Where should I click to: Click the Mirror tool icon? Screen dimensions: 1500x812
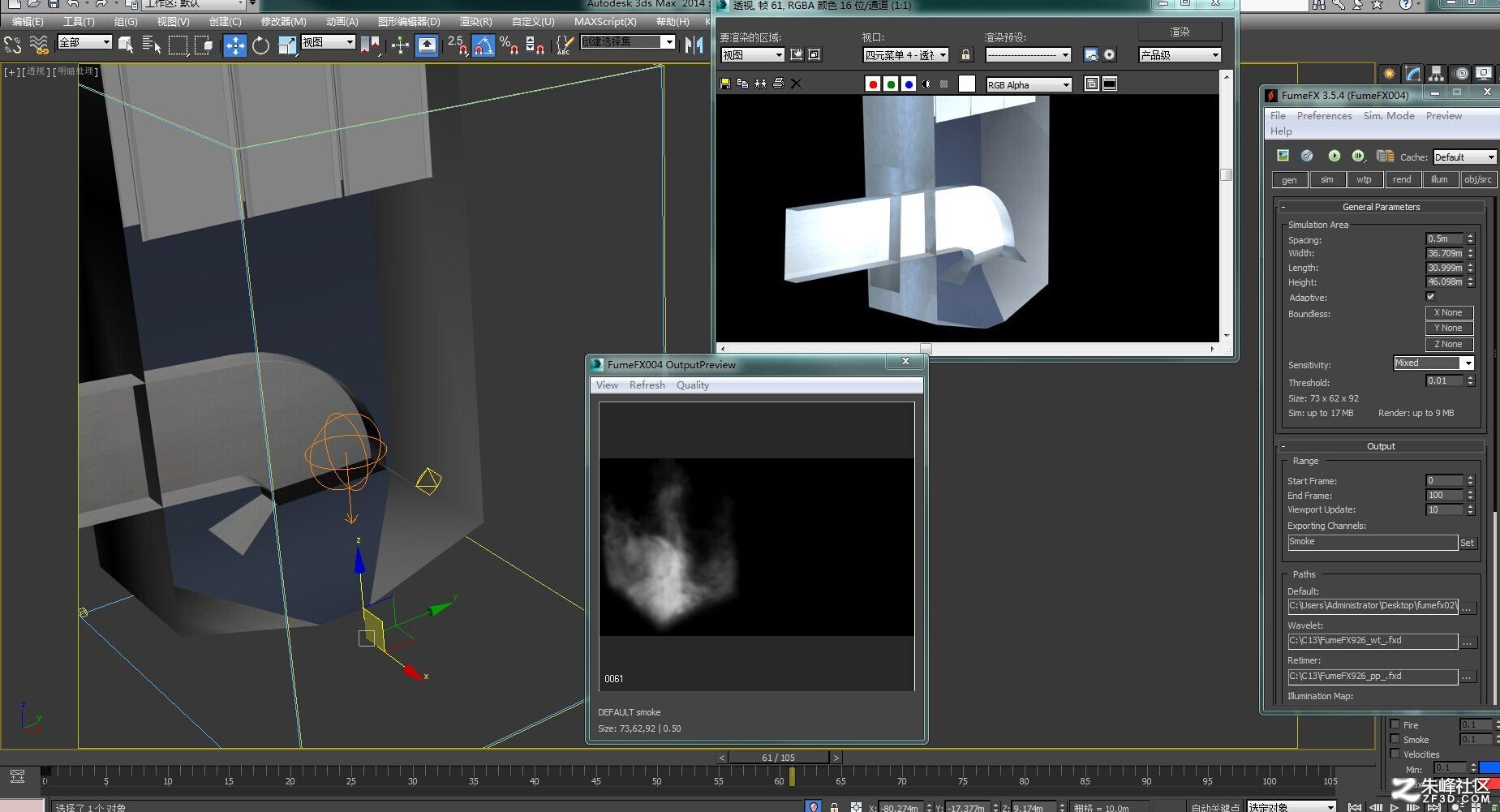pos(694,45)
